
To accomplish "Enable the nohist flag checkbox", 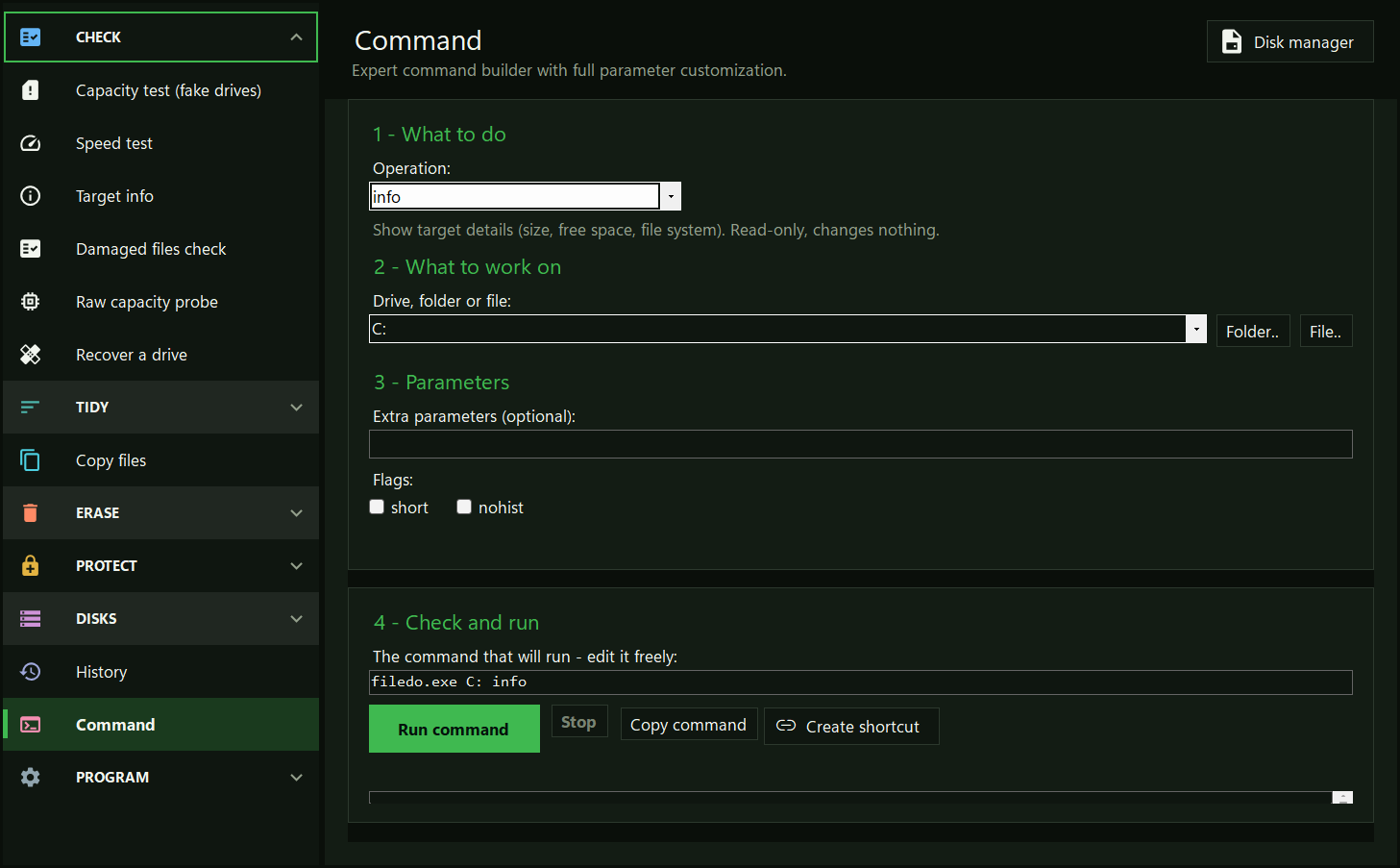I will (x=464, y=507).
